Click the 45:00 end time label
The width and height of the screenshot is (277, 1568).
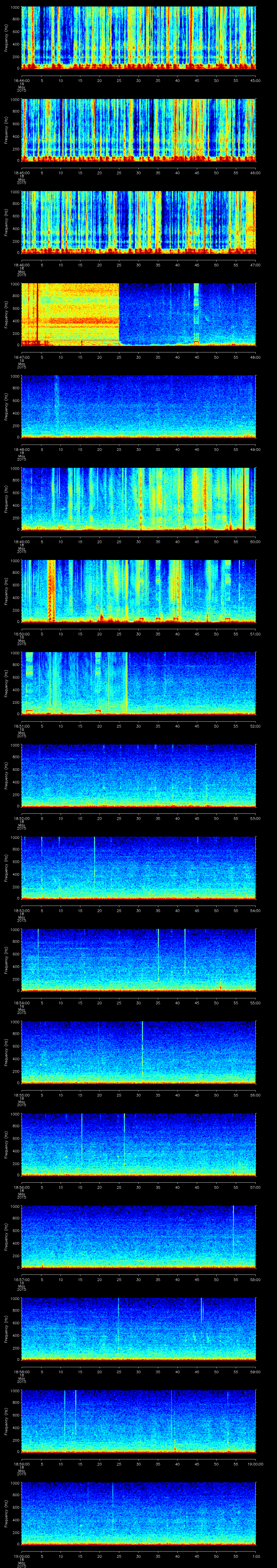pos(256,80)
